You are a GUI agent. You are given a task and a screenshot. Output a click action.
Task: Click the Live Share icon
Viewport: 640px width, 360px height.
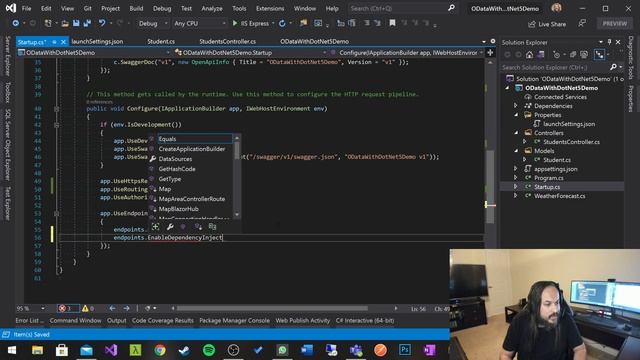pos(531,24)
